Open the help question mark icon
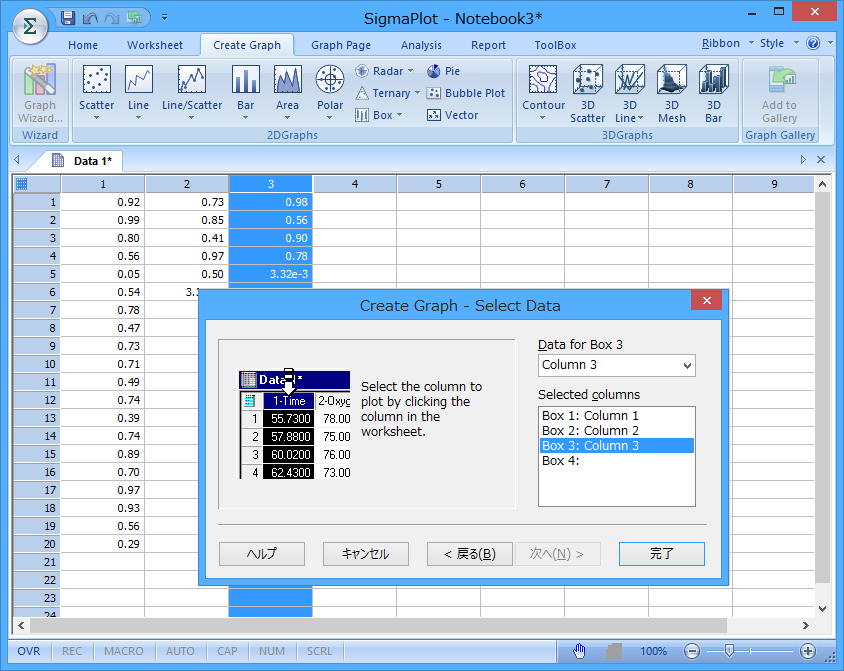The image size is (844, 671). (x=813, y=43)
